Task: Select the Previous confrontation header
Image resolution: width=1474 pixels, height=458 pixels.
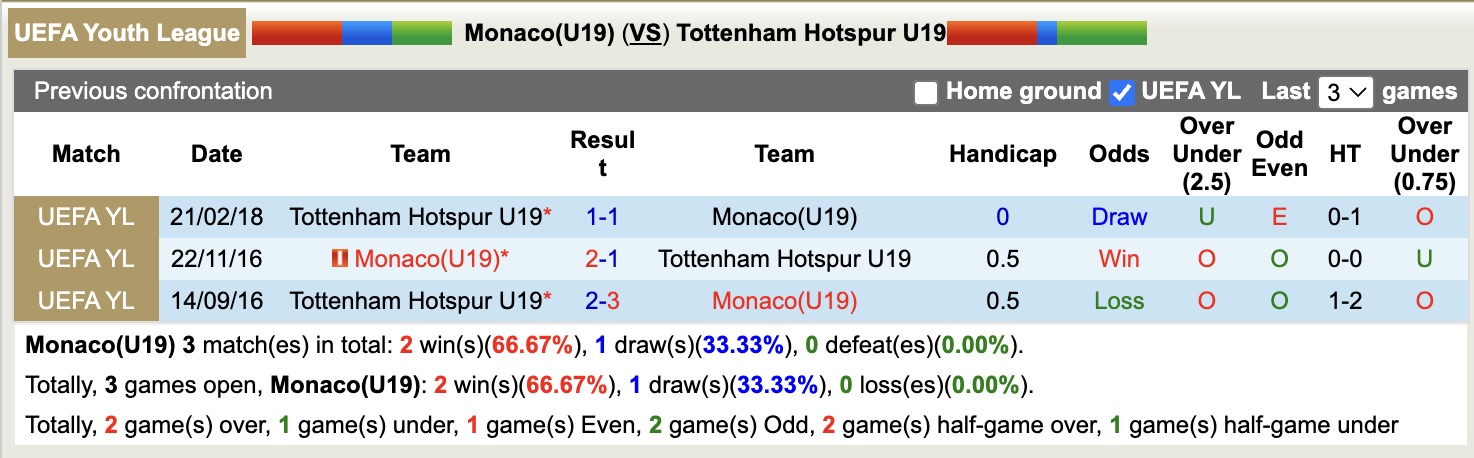Action: pos(153,91)
